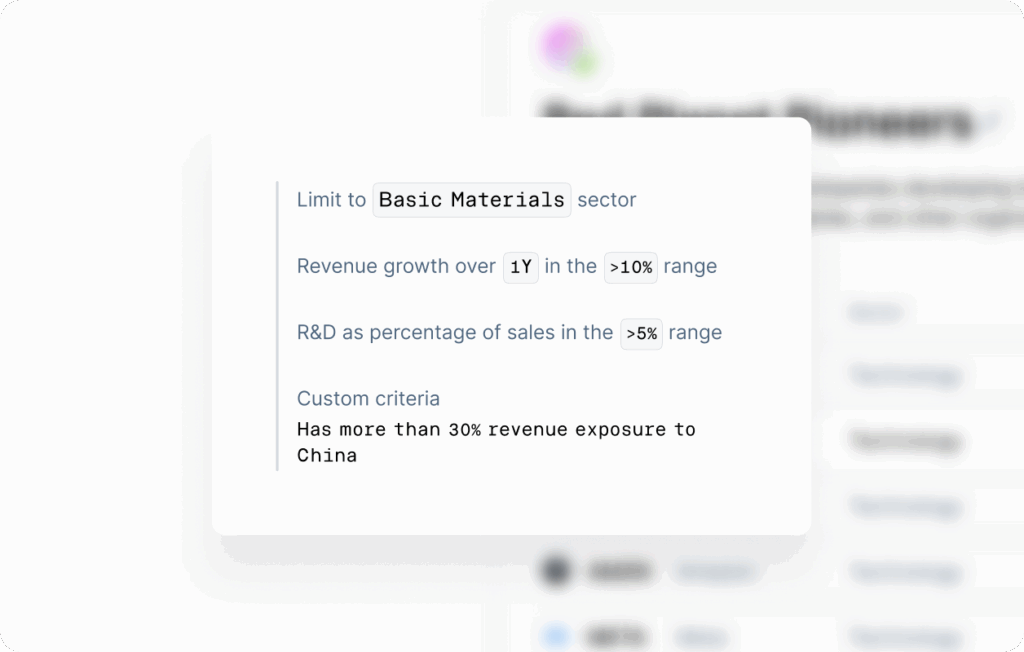Change the 1Y revenue growth period
Image resolution: width=1024 pixels, height=652 pixels.
pyautogui.click(x=520, y=267)
